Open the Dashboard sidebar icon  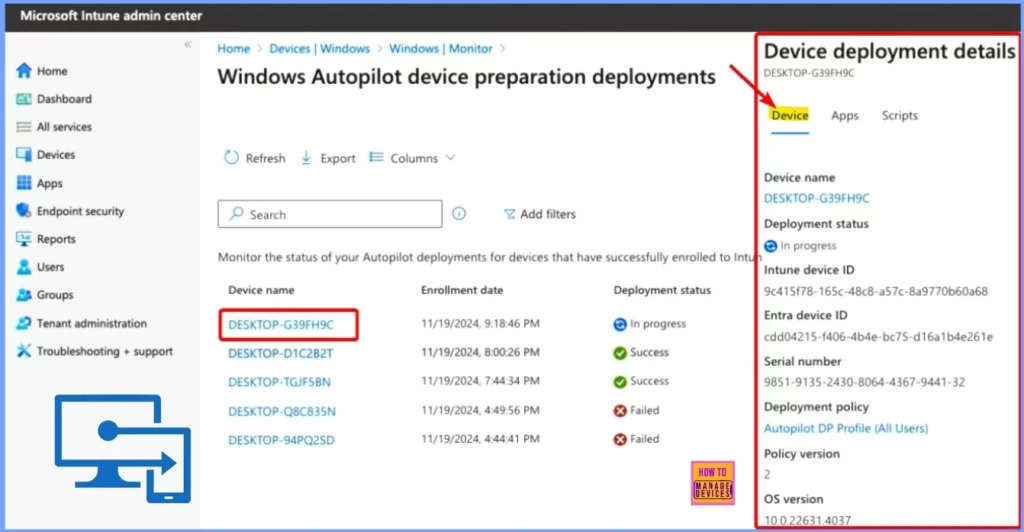(x=24, y=99)
